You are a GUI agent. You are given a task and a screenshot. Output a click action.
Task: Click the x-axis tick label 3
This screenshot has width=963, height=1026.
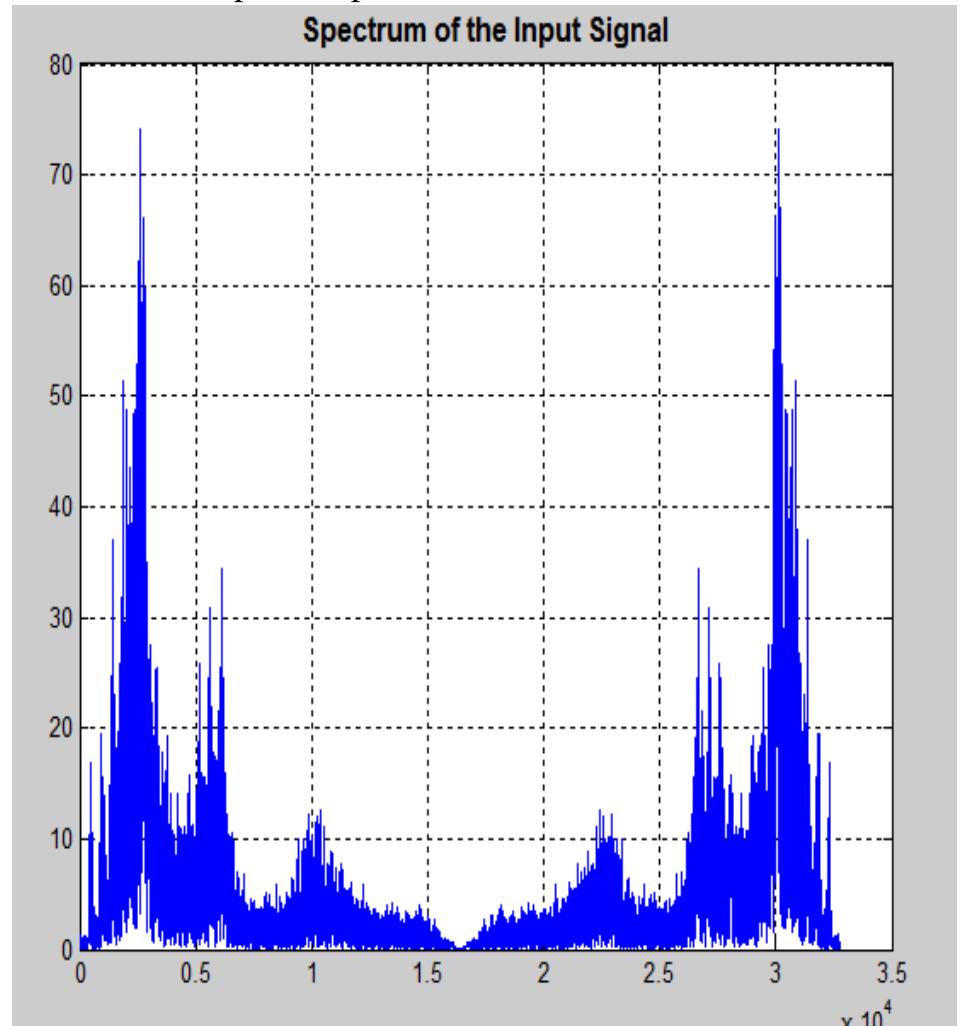tap(775, 974)
